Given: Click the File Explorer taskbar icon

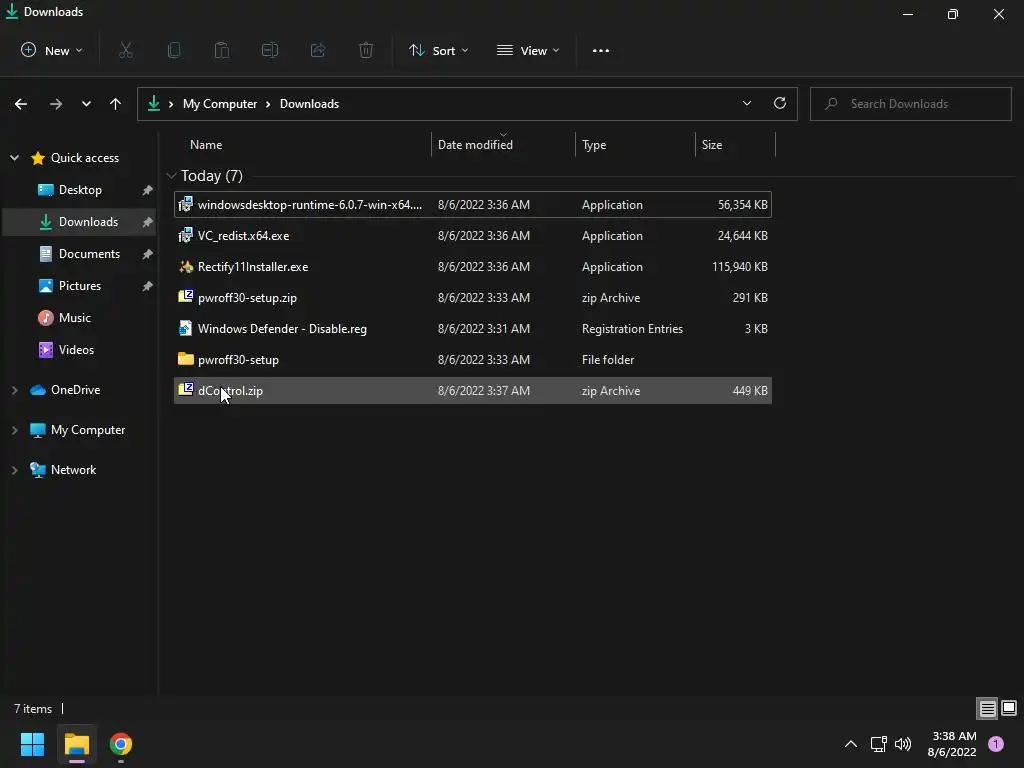Looking at the screenshot, I should click(76, 744).
